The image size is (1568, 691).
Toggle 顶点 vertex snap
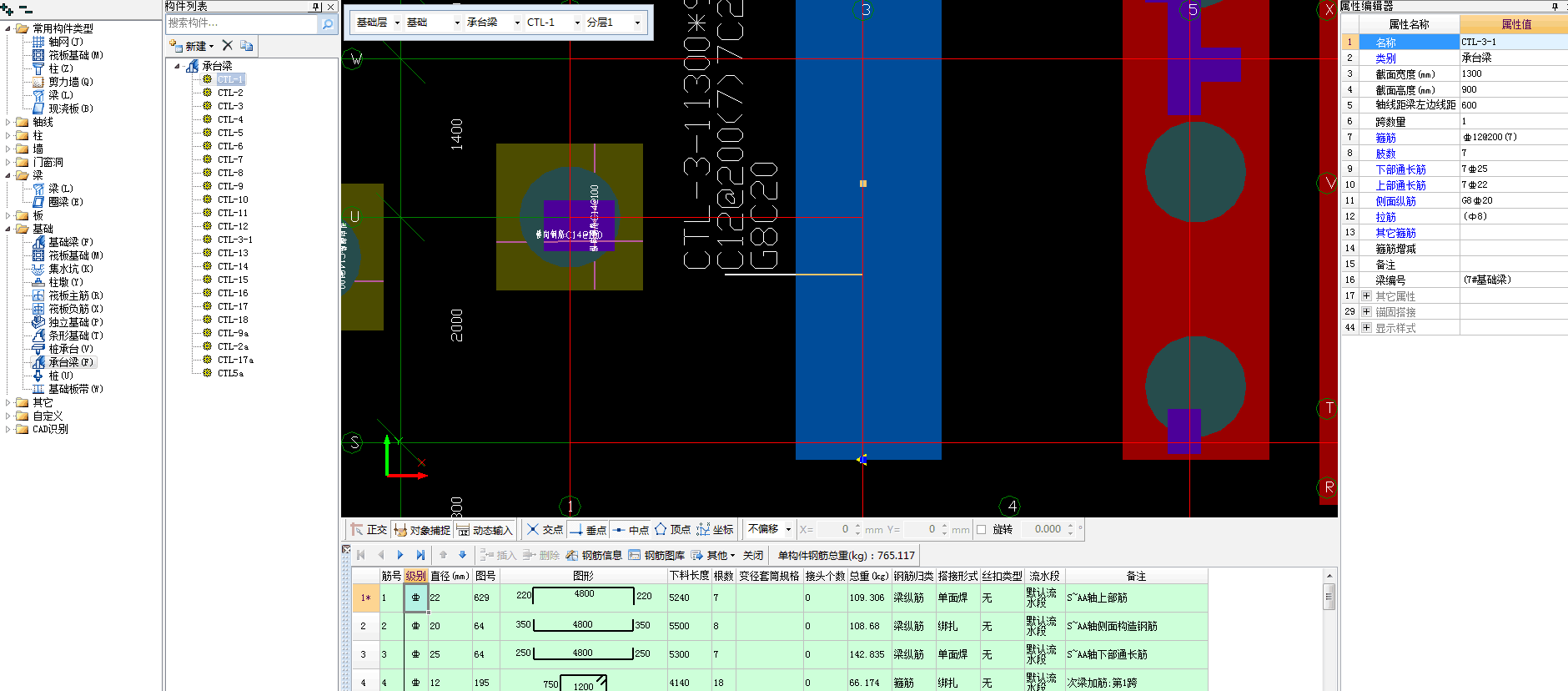[x=673, y=530]
